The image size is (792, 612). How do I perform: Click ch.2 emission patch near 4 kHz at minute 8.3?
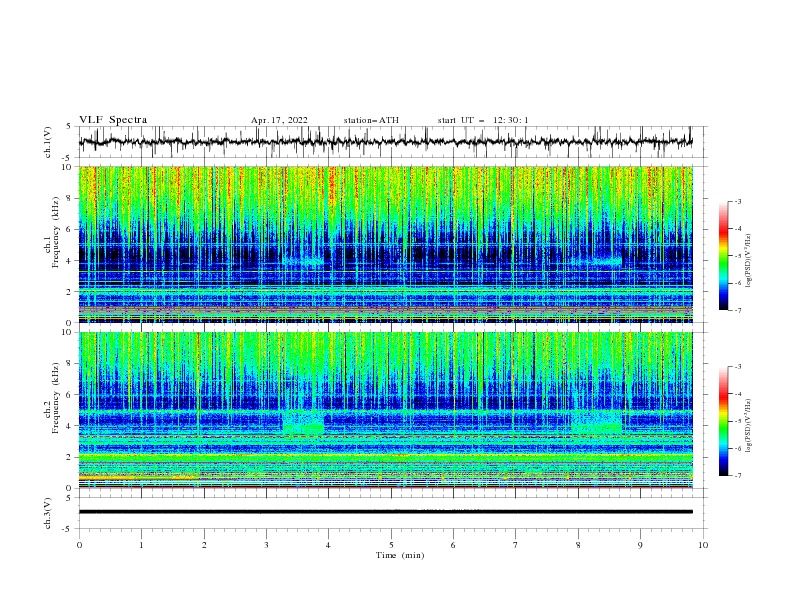[x=597, y=423]
